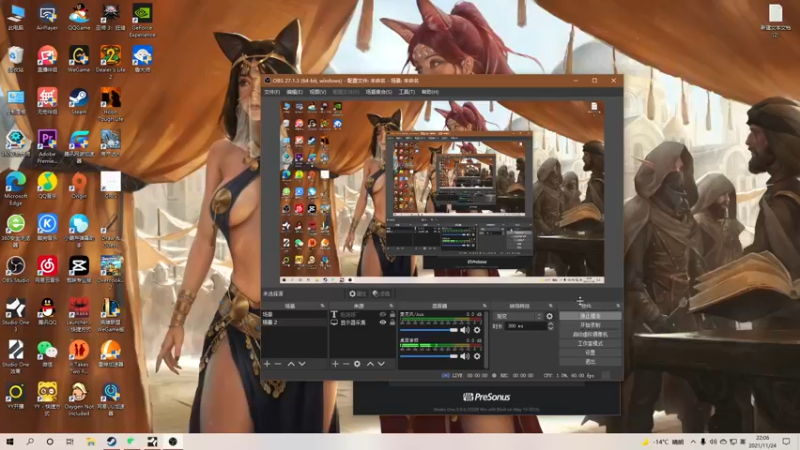This screenshot has height=450, width=800.
Task: Click the Mic/Aux volume slider
Action: click(x=429, y=330)
